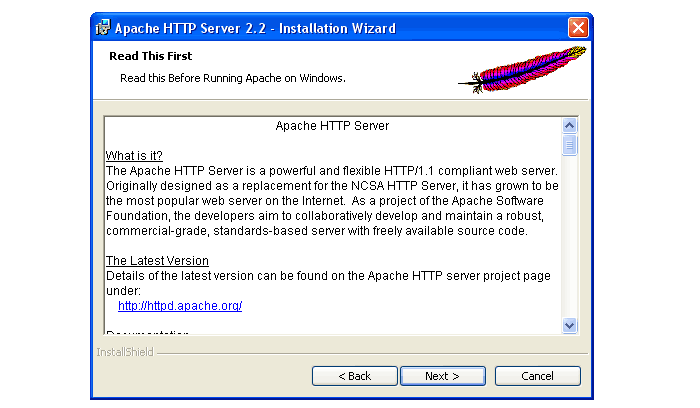Image resolution: width=700 pixels, height=408 pixels.
Task: Click the readme scrollbar thumb
Action: (570, 146)
